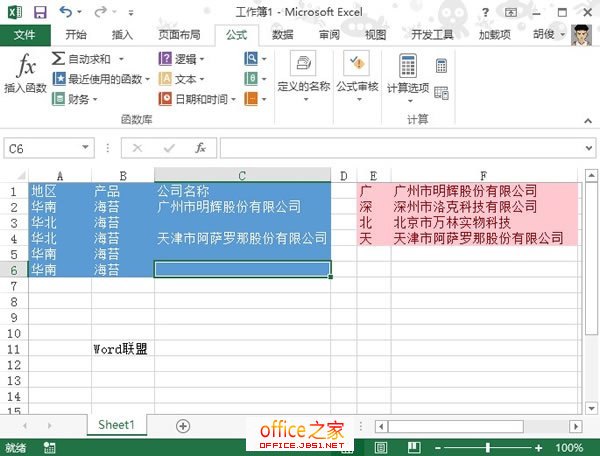Open Recently Used functions star icon
Image resolution: width=600 pixels, height=456 pixels.
pos(59,79)
